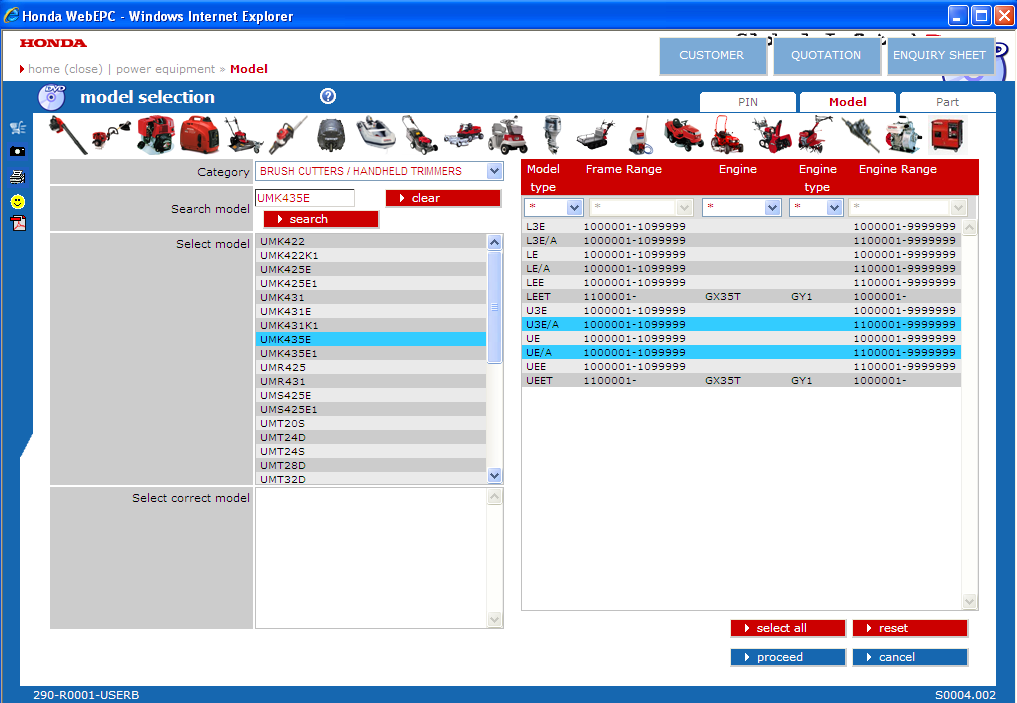This screenshot has height=703, width=1017.
Task: Click the DVD disc icon beside model selection
Action: (x=52, y=97)
